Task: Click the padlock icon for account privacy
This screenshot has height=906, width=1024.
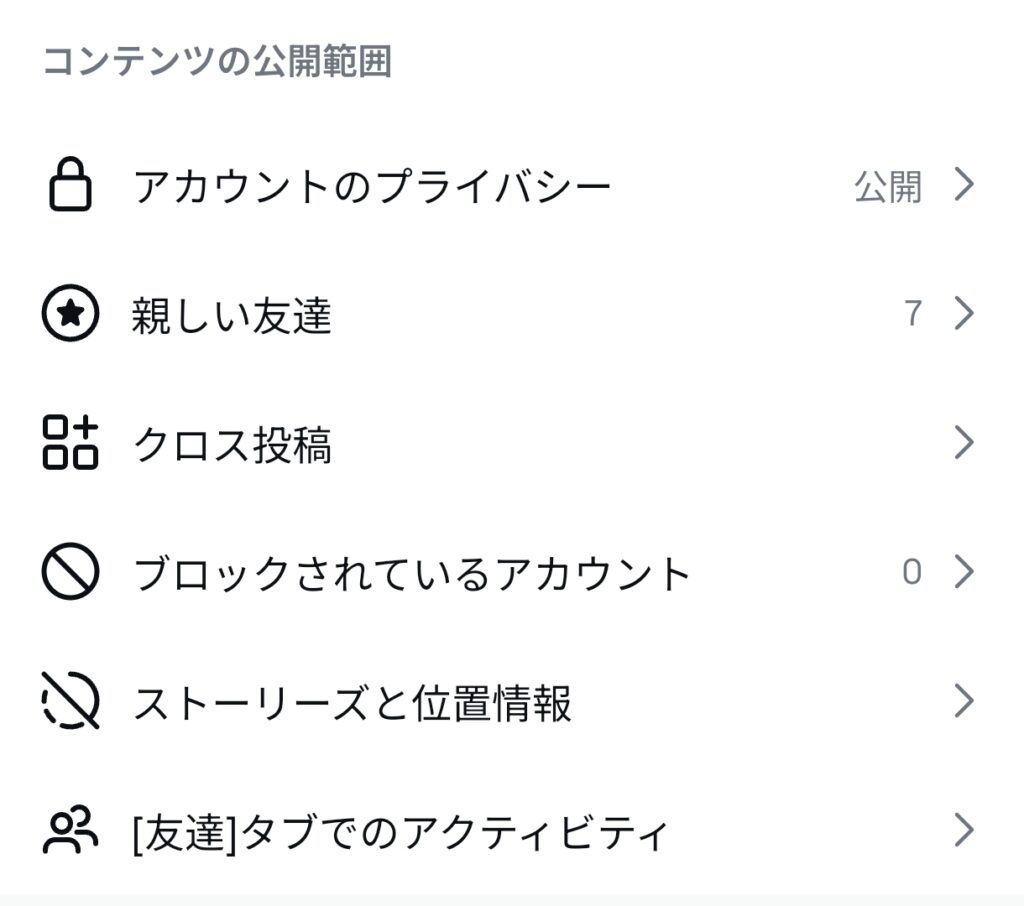Action: tap(70, 186)
